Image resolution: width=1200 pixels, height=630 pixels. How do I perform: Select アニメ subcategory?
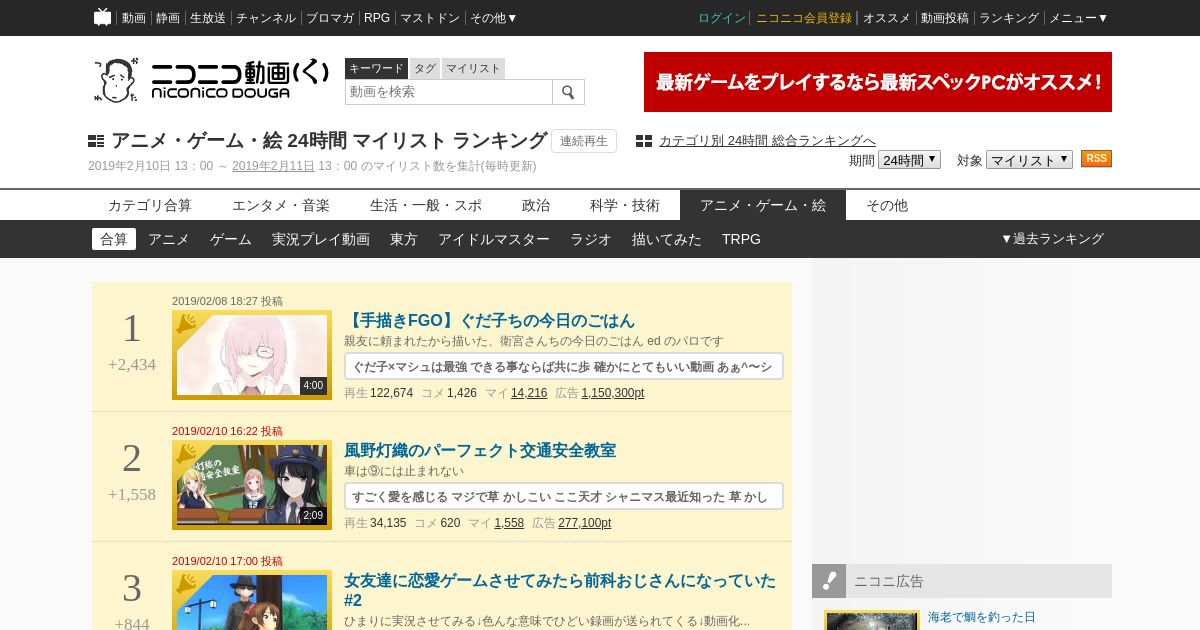[x=169, y=239]
